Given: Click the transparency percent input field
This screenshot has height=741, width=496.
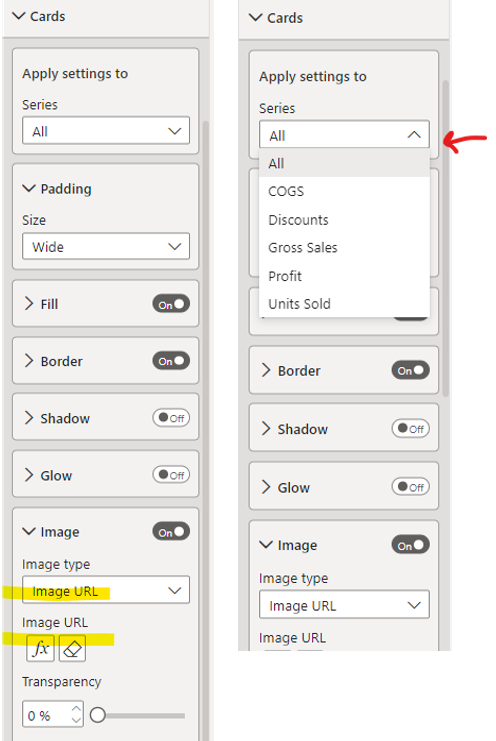Looking at the screenshot, I should pos(47,715).
